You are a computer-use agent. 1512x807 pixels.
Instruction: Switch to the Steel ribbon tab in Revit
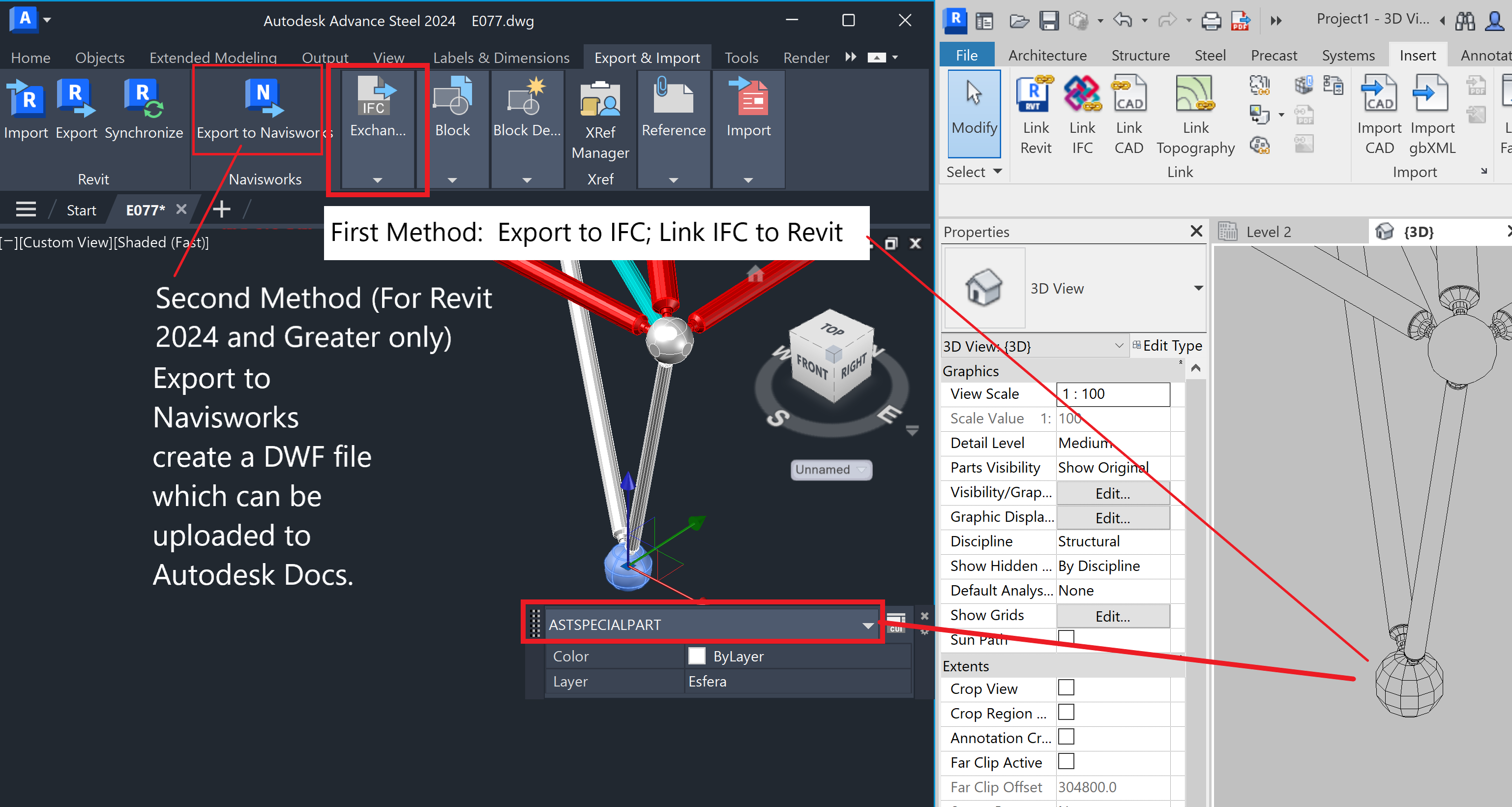(x=1210, y=55)
